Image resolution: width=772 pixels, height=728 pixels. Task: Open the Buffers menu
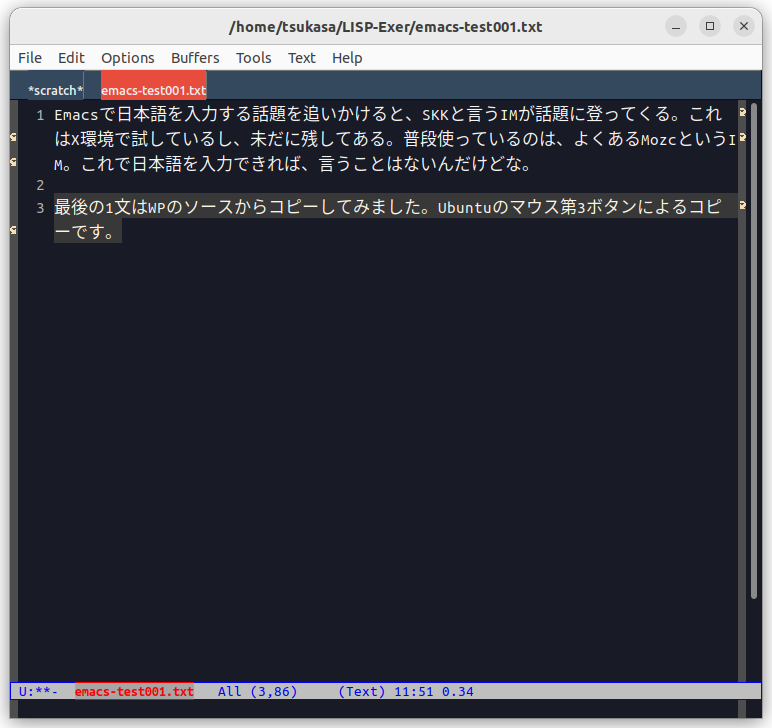(195, 58)
